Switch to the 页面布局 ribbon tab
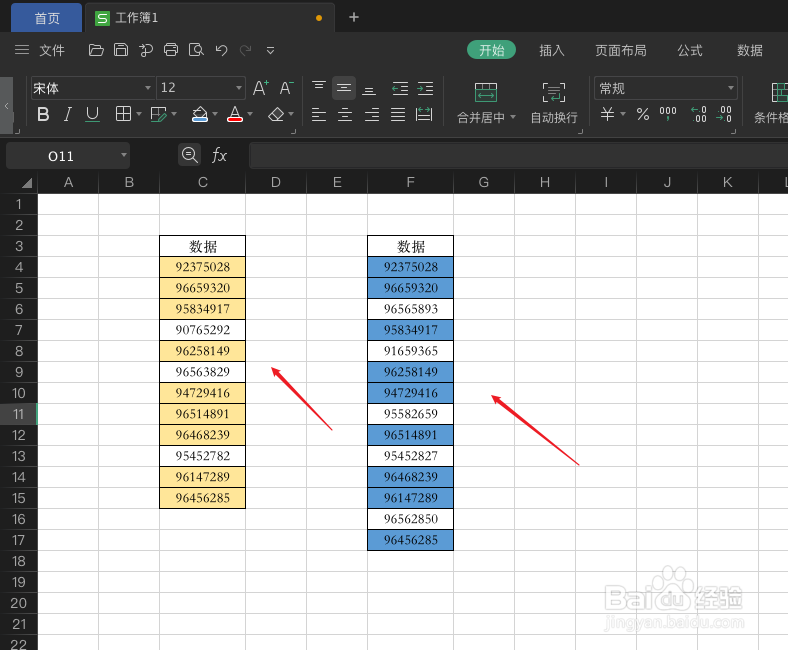Viewport: 788px width, 650px height. point(621,50)
